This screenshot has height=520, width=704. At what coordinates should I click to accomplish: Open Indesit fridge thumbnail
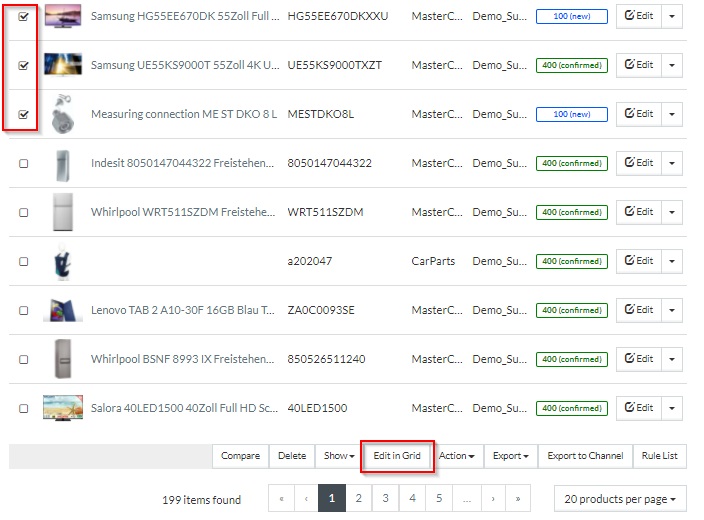(x=63, y=165)
